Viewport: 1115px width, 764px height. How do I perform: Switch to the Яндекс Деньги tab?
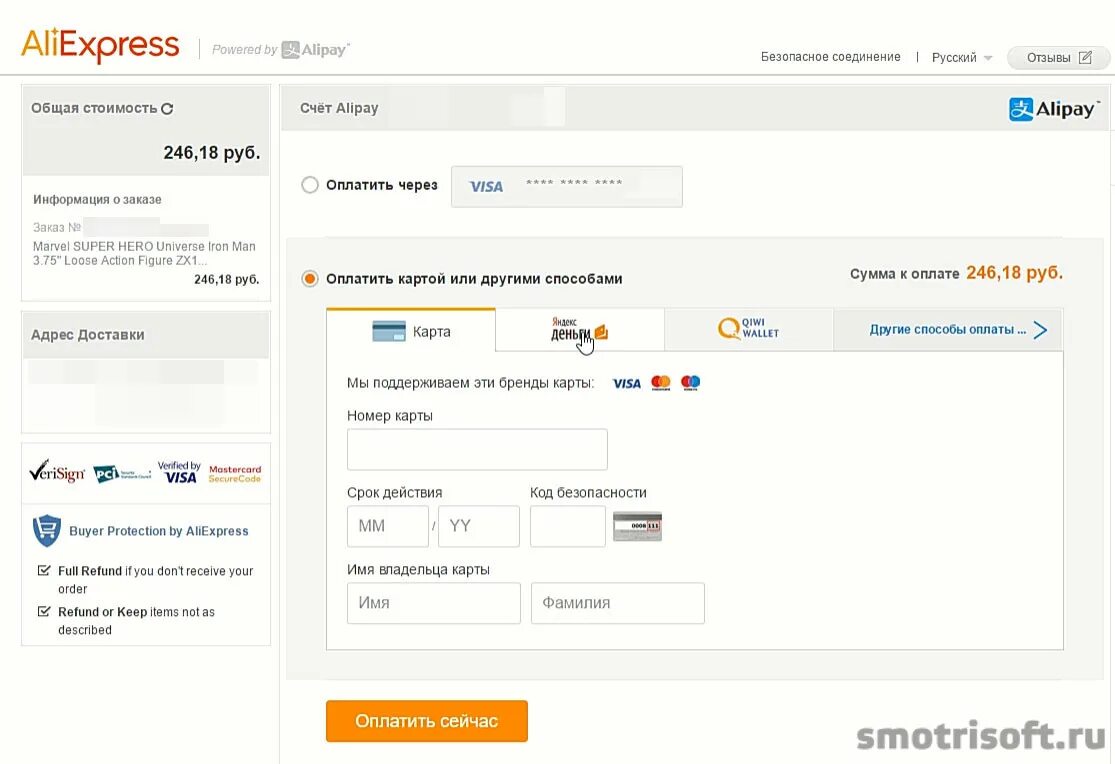(x=580, y=330)
